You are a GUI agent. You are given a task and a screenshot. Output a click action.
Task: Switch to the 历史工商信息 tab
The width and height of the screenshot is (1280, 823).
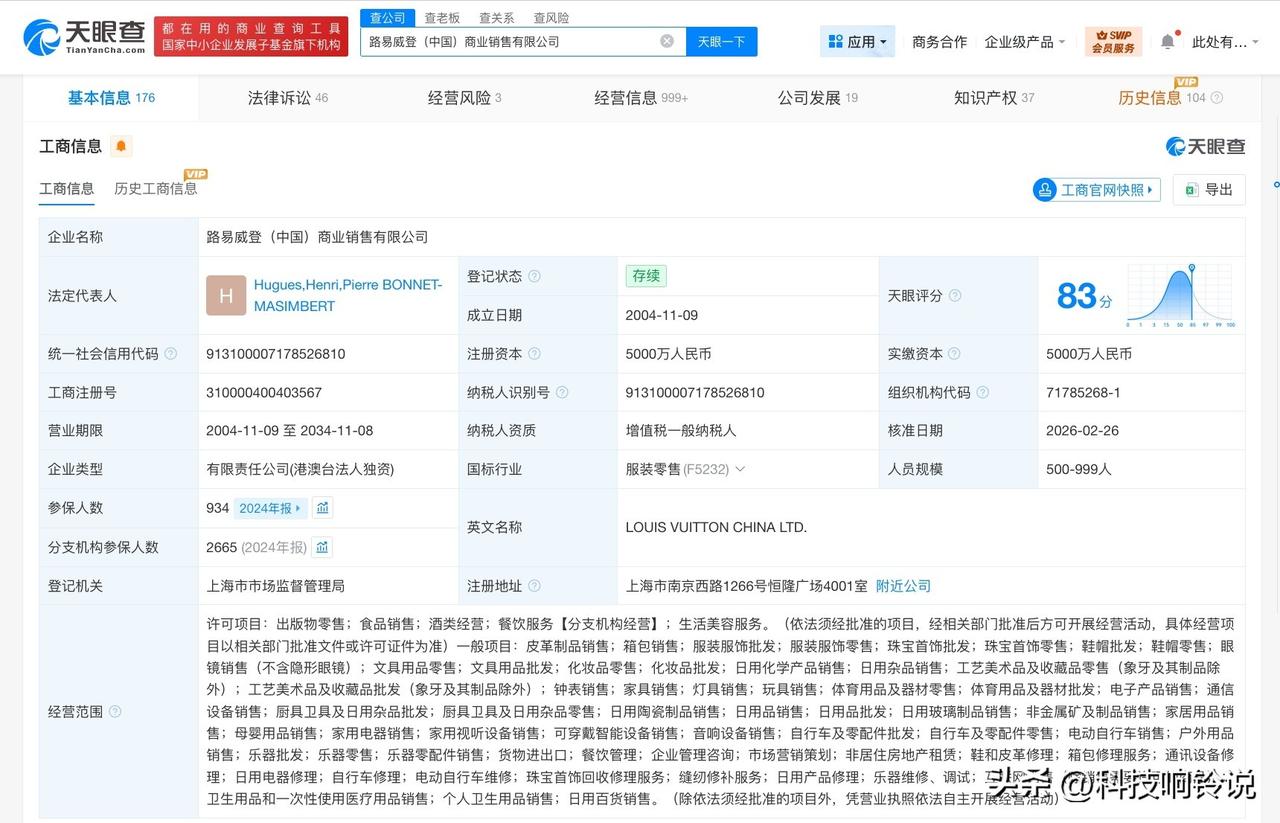point(156,189)
